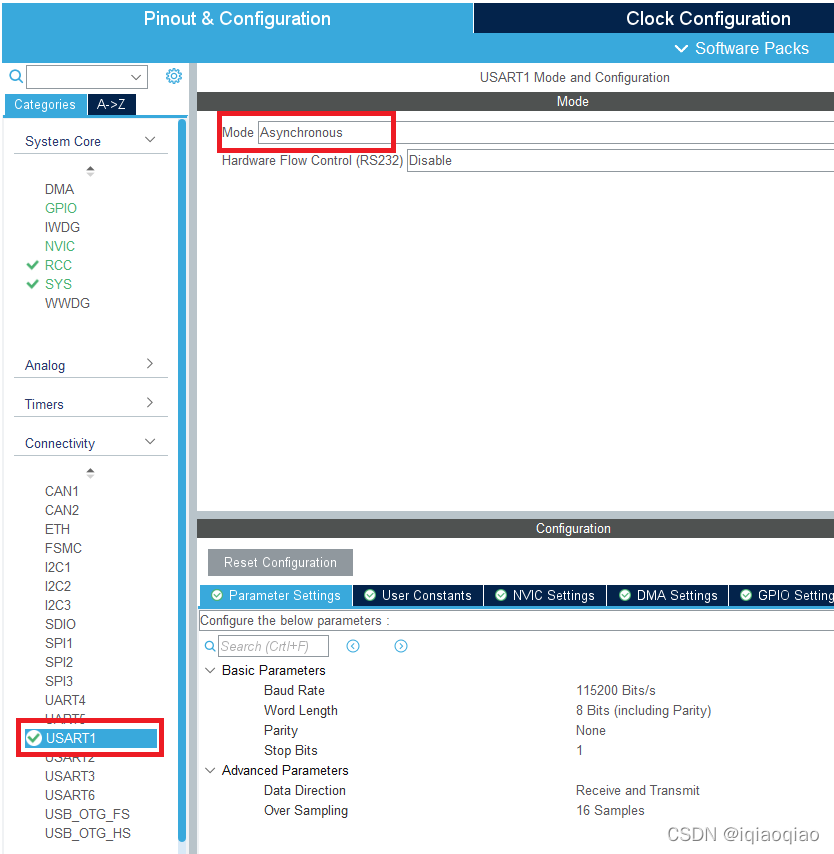Screen dimensions: 834x854
Task: Expand the Software Packs menu
Action: (741, 48)
